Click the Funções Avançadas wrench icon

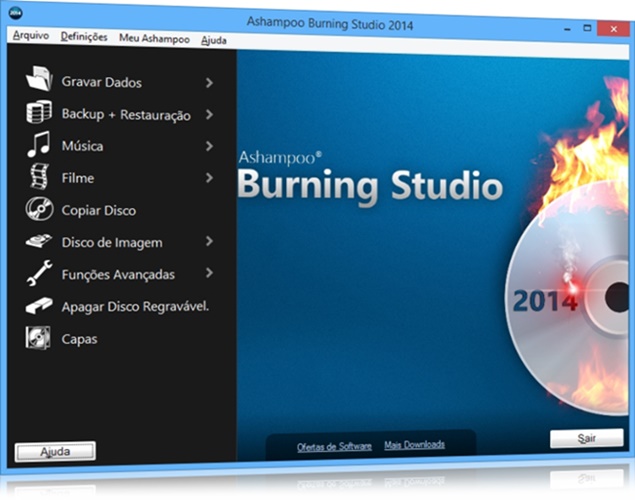coord(39,273)
